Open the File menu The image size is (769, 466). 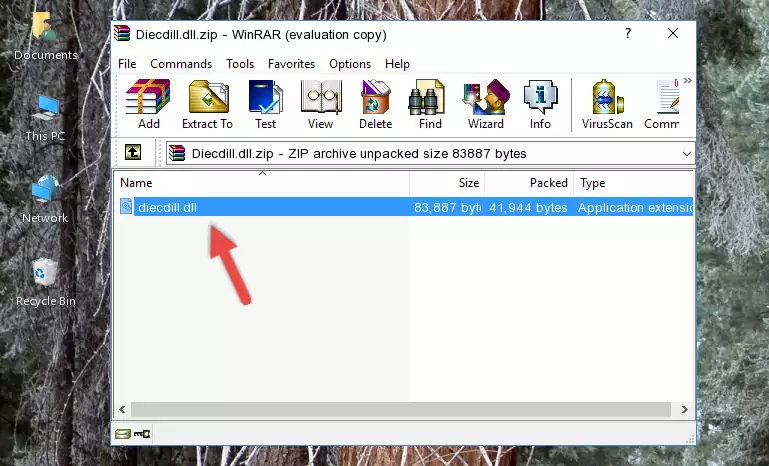click(127, 64)
